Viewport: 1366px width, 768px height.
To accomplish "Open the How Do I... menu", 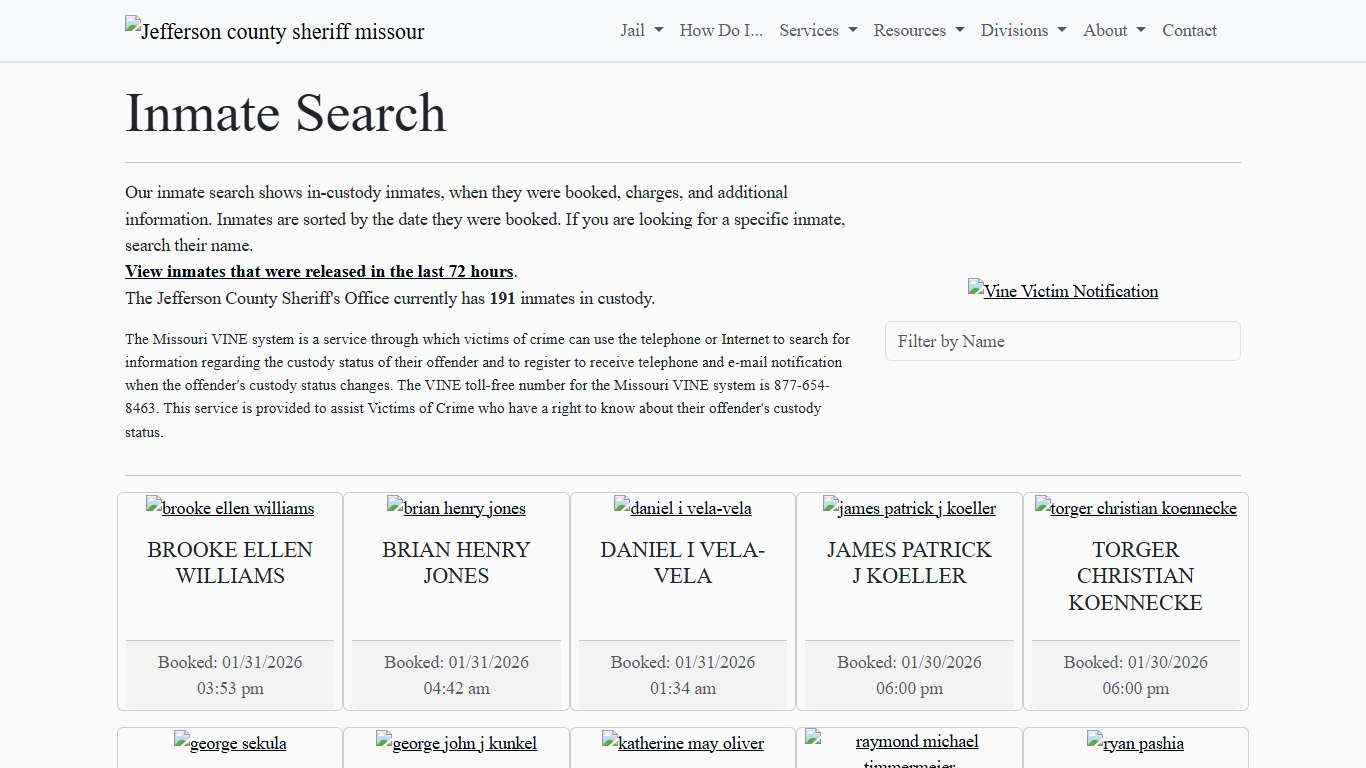I will [720, 30].
